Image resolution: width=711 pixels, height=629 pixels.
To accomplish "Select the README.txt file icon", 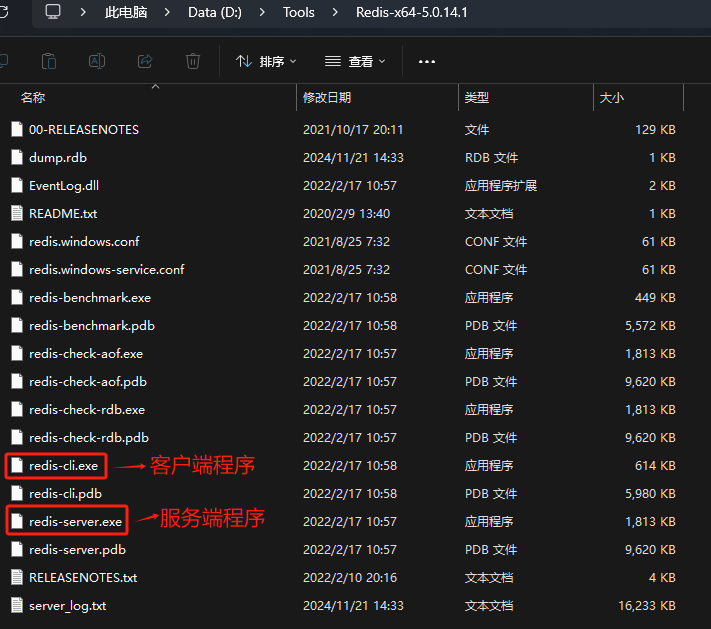I will (17, 213).
